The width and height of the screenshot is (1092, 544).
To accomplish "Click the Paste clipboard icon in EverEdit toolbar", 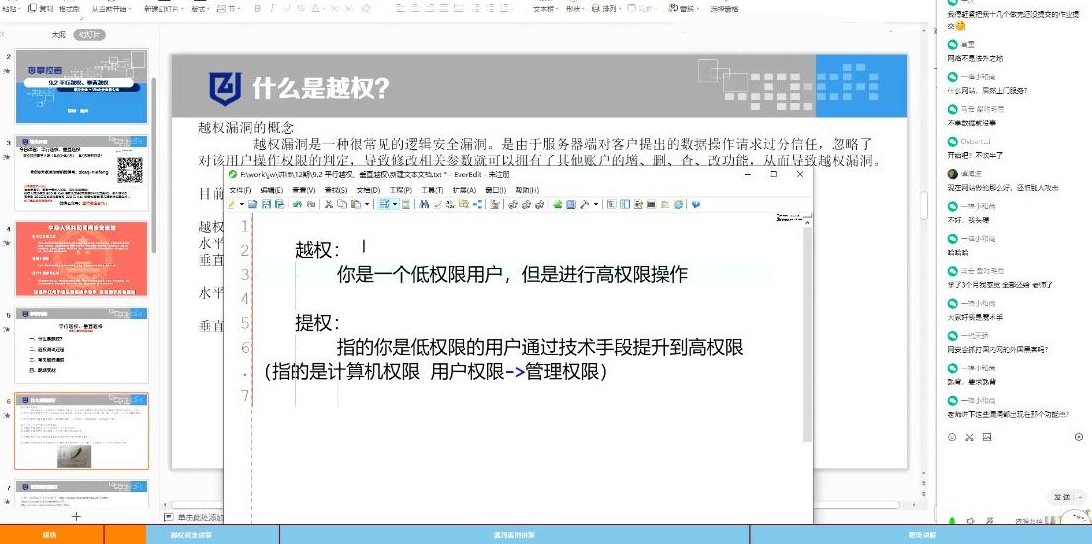I will pos(355,204).
